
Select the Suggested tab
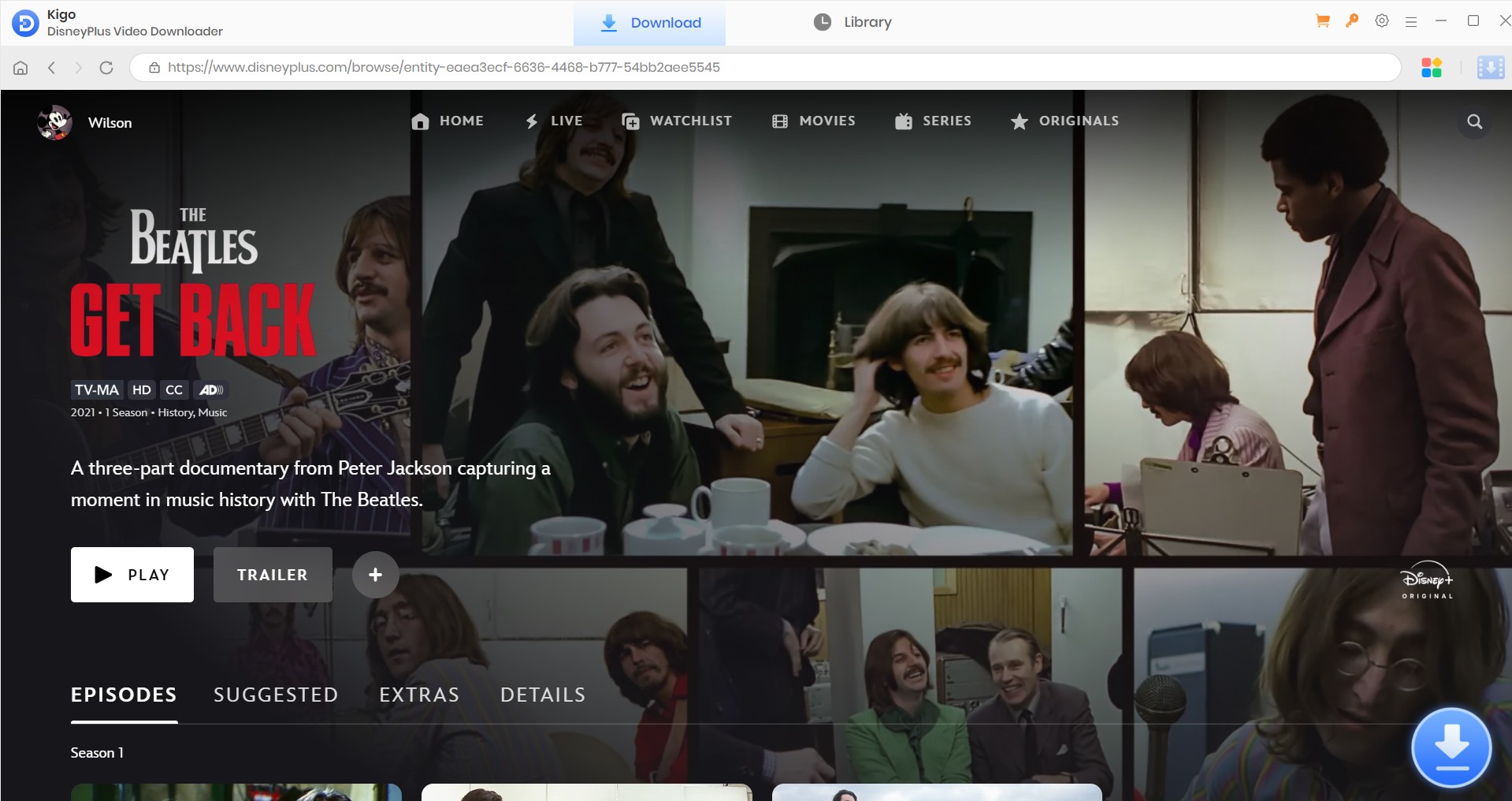276,695
